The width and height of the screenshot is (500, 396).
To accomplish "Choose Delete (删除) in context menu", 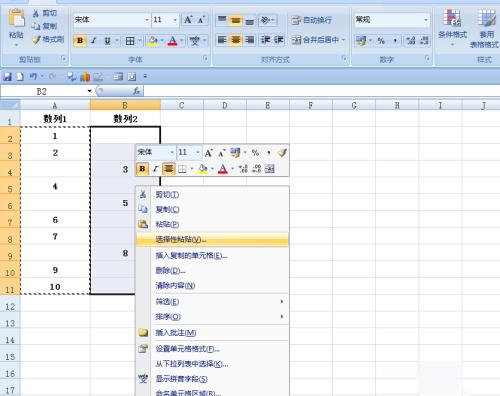I will 212,270.
